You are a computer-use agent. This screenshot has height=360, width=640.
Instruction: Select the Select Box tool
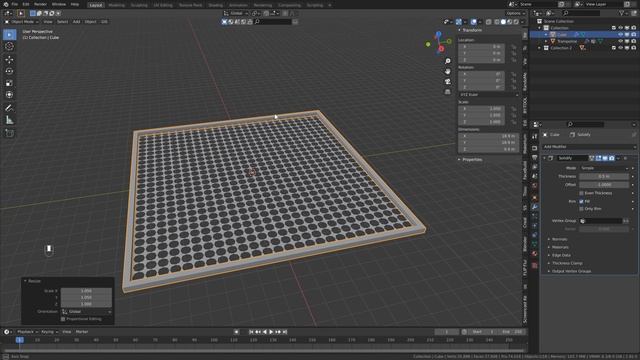click(9, 35)
